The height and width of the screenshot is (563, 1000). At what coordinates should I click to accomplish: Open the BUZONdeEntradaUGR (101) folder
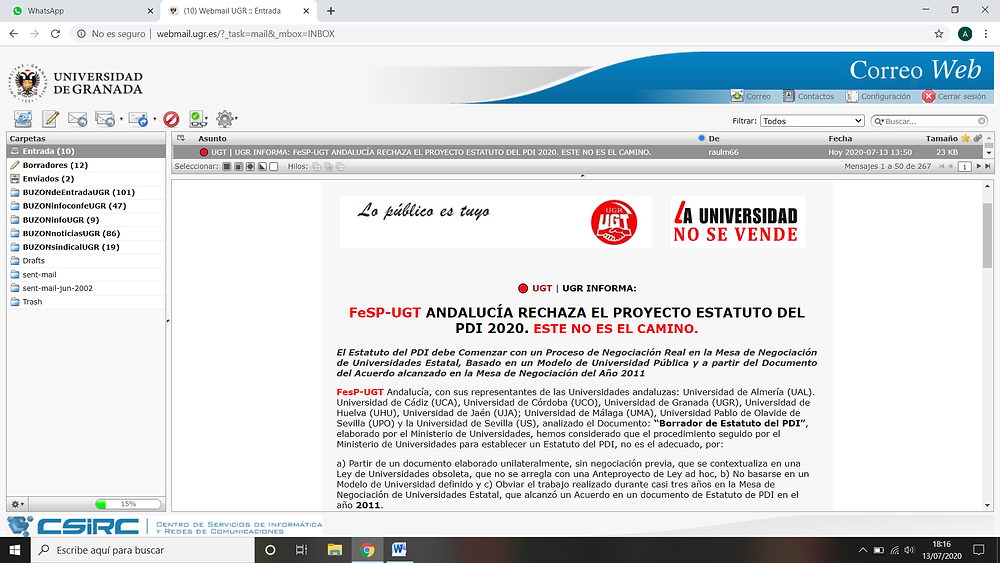[86, 192]
